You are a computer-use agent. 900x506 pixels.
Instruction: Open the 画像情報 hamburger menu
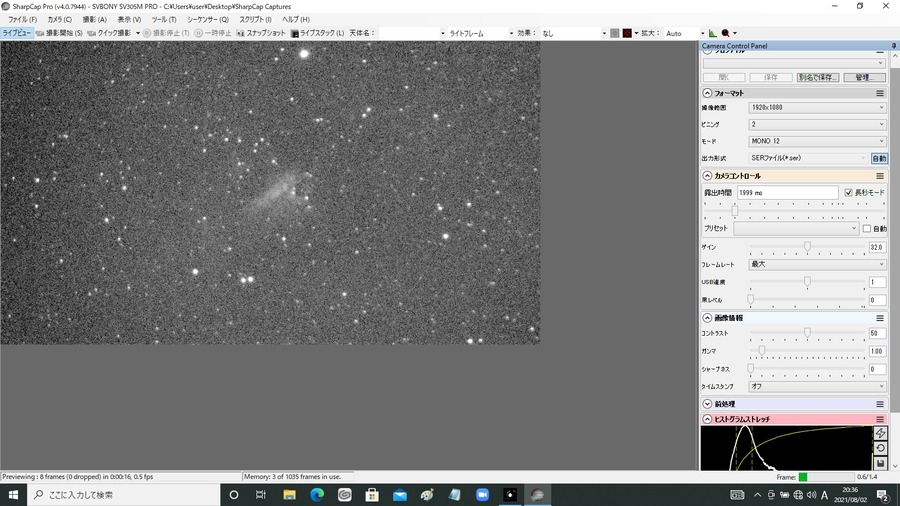[x=880, y=318]
